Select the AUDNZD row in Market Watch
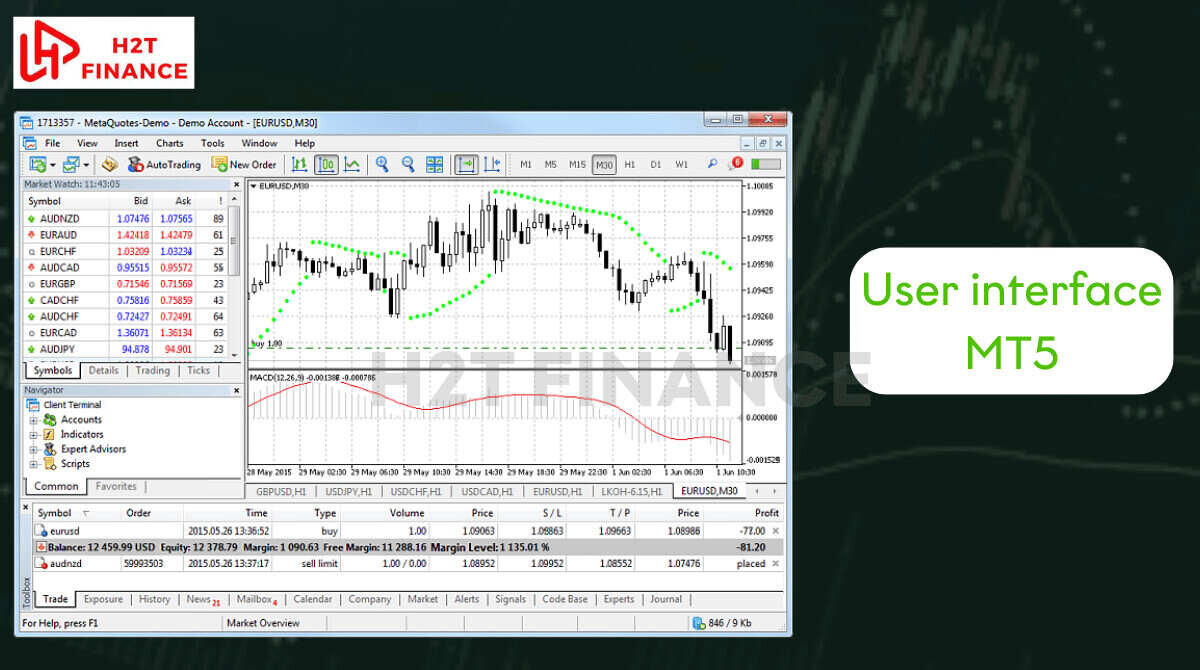The height and width of the screenshot is (670, 1200). pyautogui.click(x=125, y=218)
